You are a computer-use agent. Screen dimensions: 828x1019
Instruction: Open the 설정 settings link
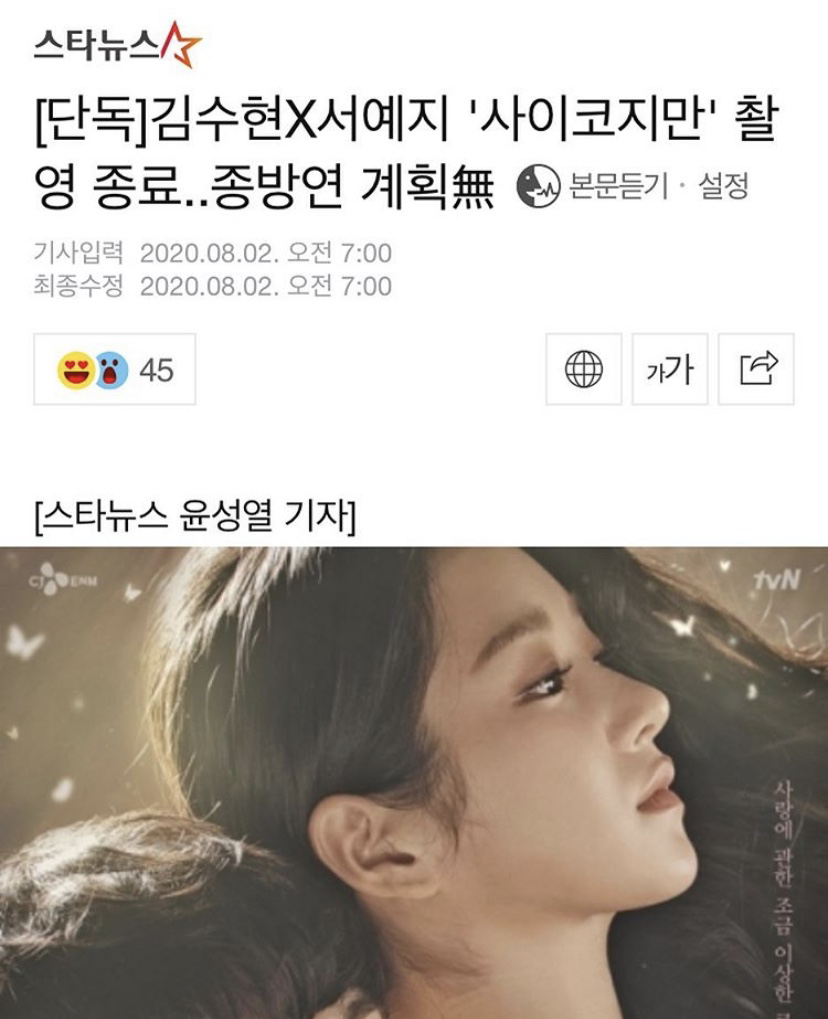[723, 187]
